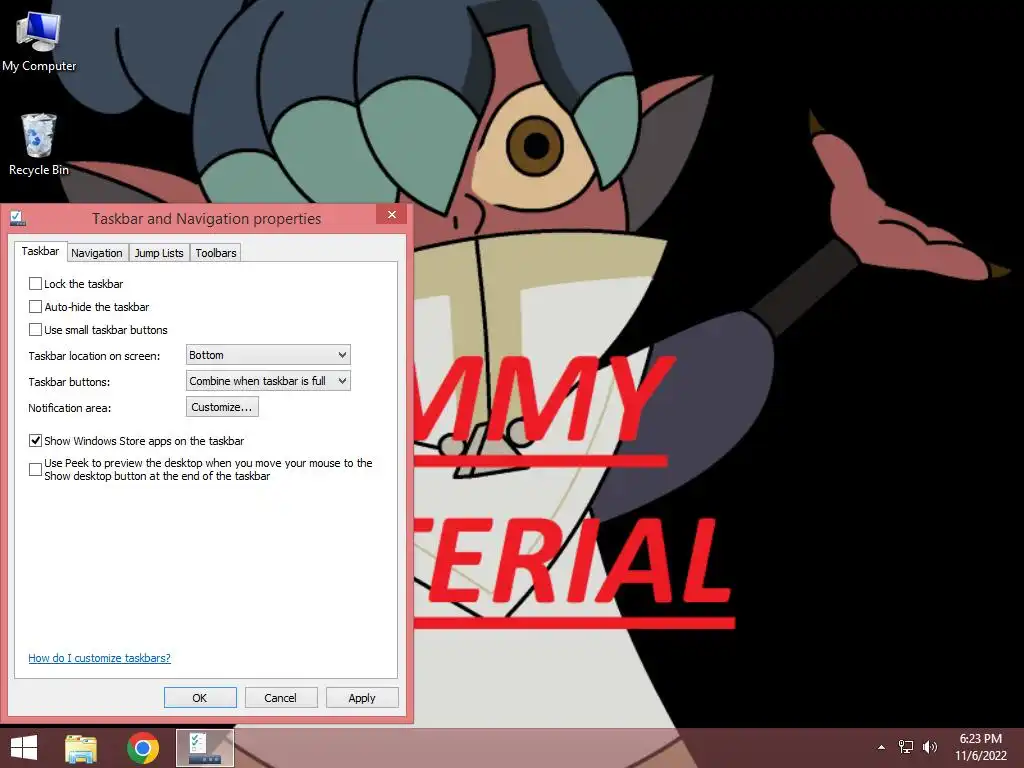This screenshot has width=1024, height=768.
Task: Select the Recycle Bin desktop icon
Action: point(39,145)
